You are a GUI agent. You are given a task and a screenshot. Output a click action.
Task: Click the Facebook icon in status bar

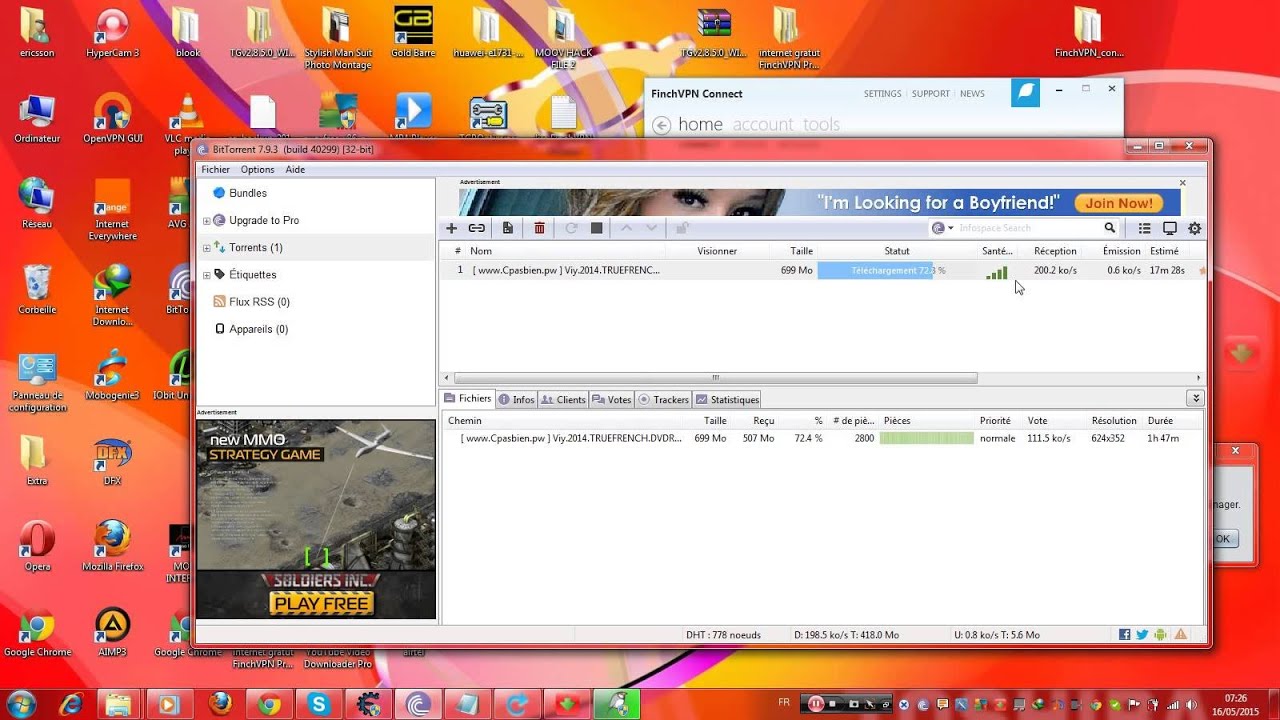(x=1124, y=634)
